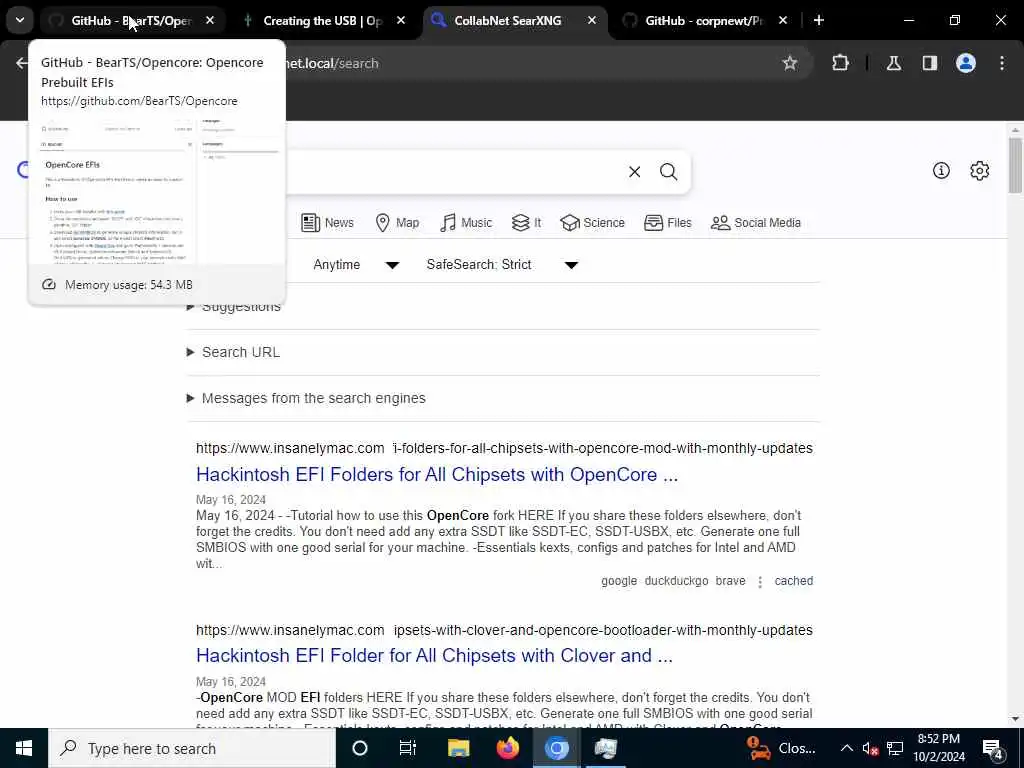This screenshot has width=1024, height=768.
Task: Open the Chrome three-dot menu
Action: click(1002, 63)
